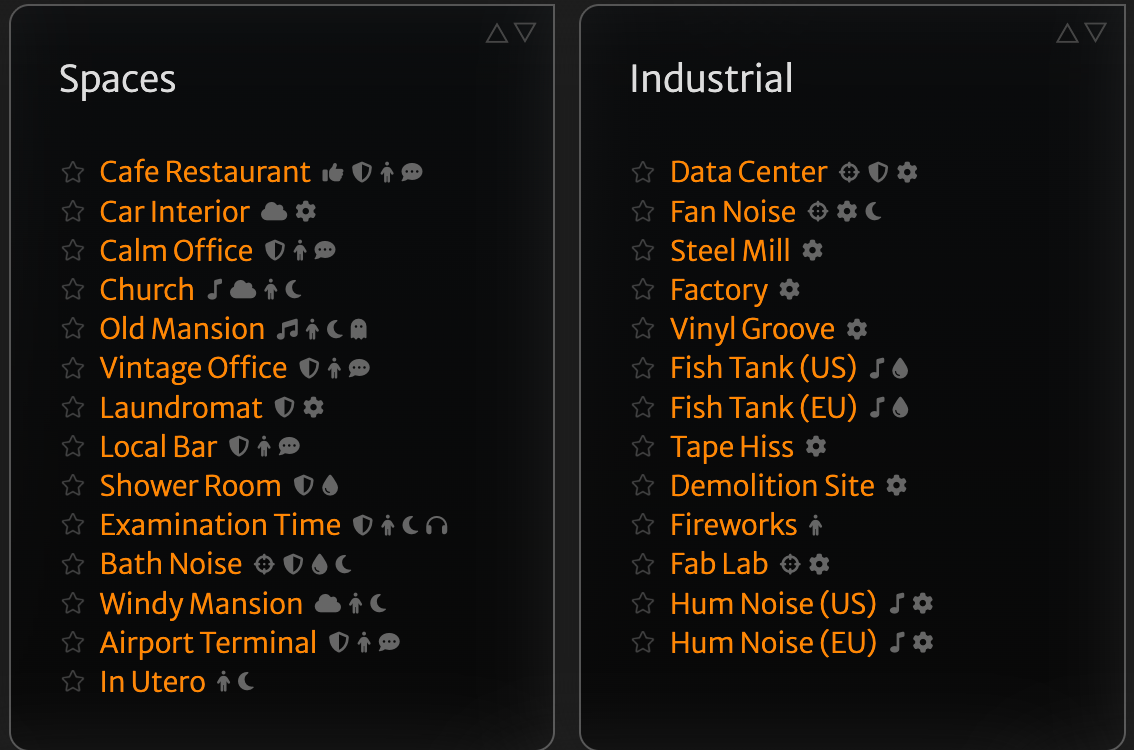Open the Airport Terminal sound generator
The height and width of the screenshot is (750, 1134).
tap(208, 643)
